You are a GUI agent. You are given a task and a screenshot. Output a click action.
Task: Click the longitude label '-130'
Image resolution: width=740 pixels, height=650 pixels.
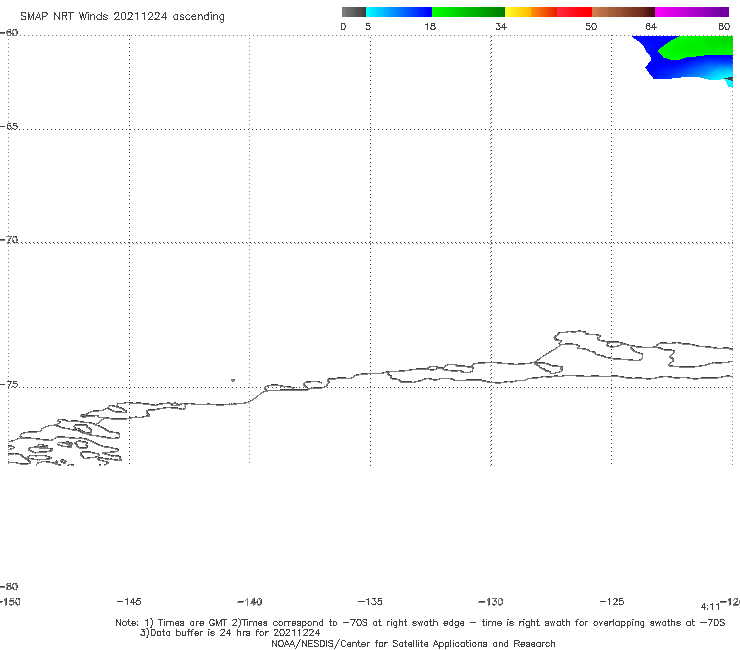491,602
